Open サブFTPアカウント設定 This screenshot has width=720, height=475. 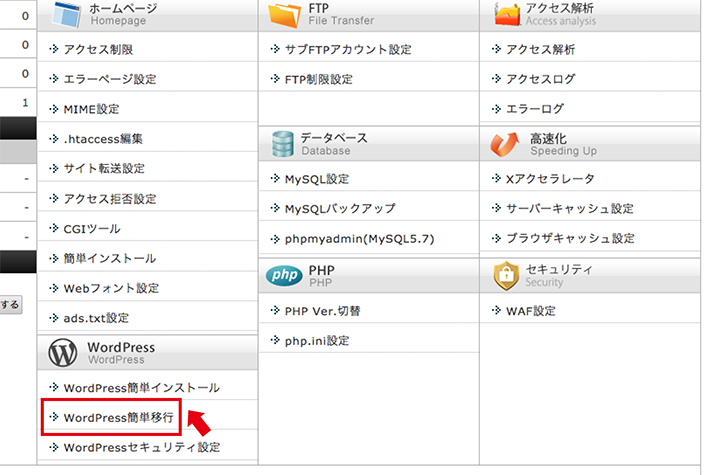tap(348, 49)
